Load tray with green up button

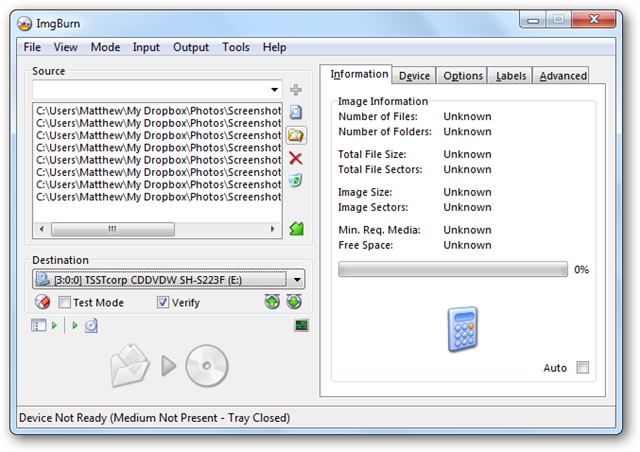(x=272, y=302)
